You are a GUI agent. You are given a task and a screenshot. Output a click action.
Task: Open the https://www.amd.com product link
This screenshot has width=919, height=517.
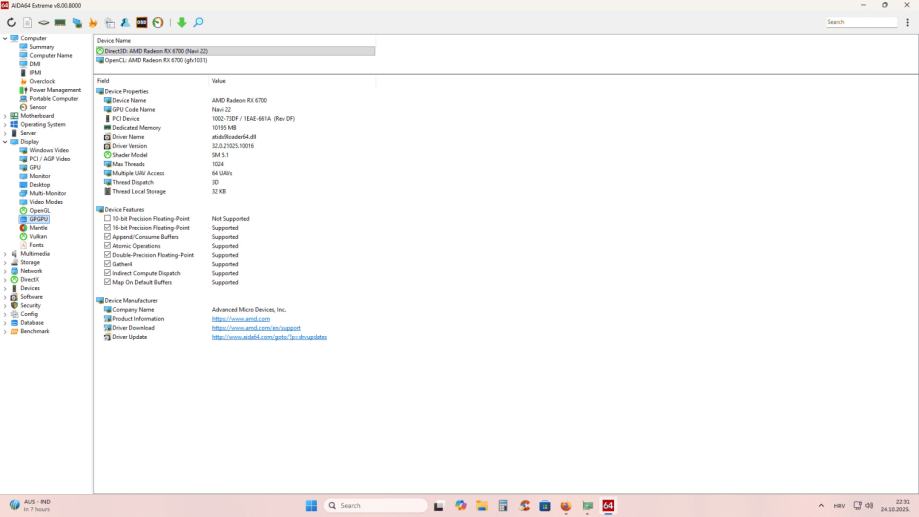coord(241,319)
